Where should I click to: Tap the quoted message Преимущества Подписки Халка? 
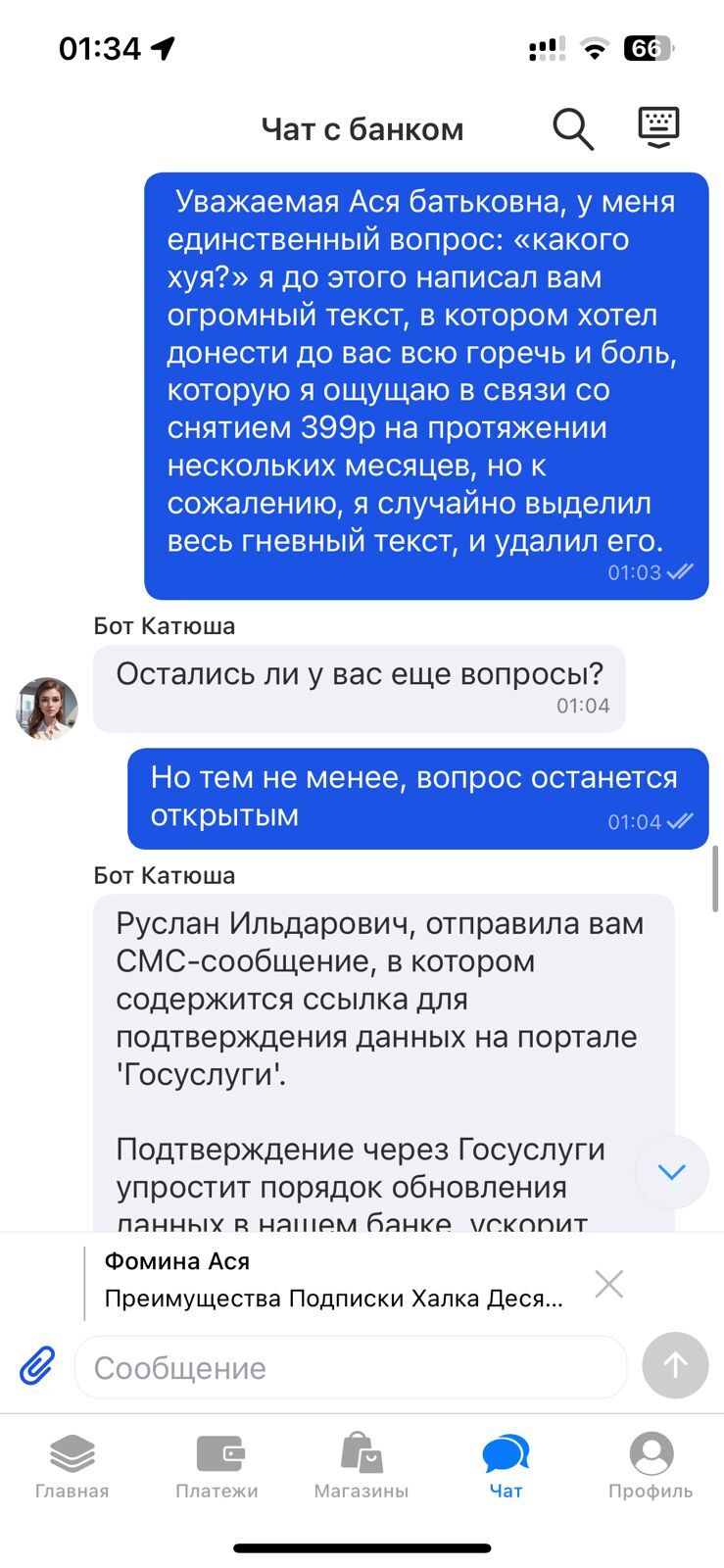(333, 1298)
